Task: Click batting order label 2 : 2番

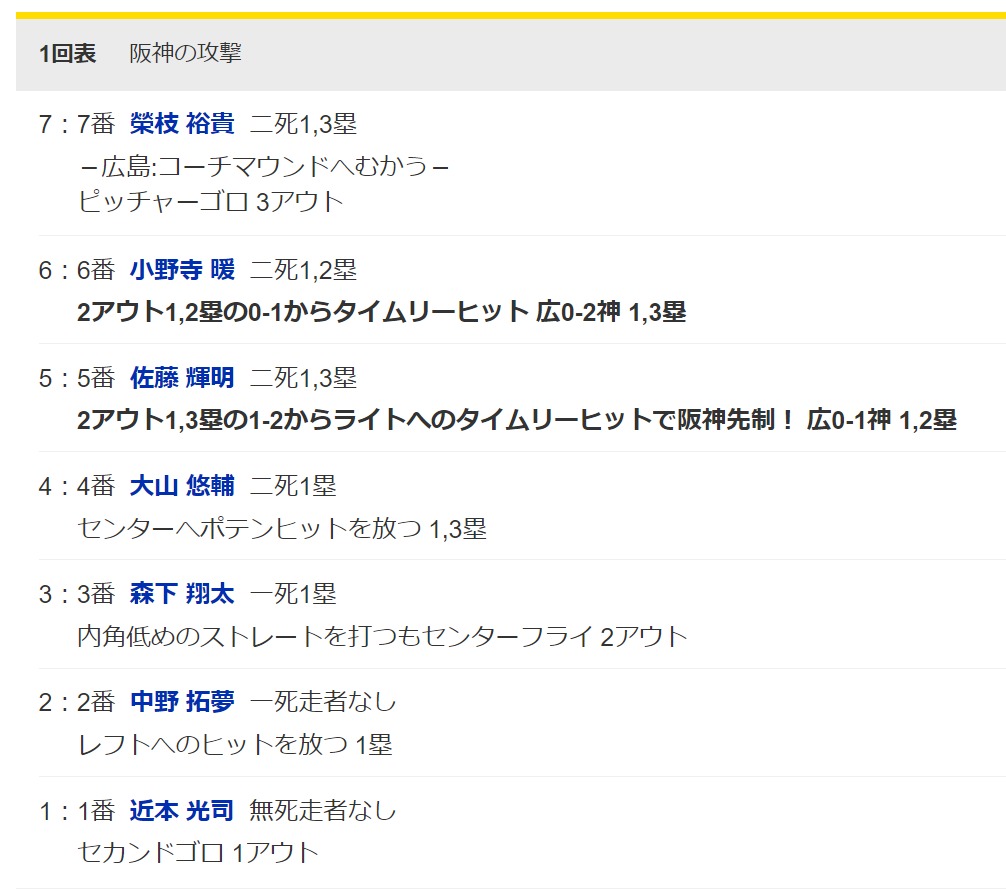Action: click(x=77, y=701)
